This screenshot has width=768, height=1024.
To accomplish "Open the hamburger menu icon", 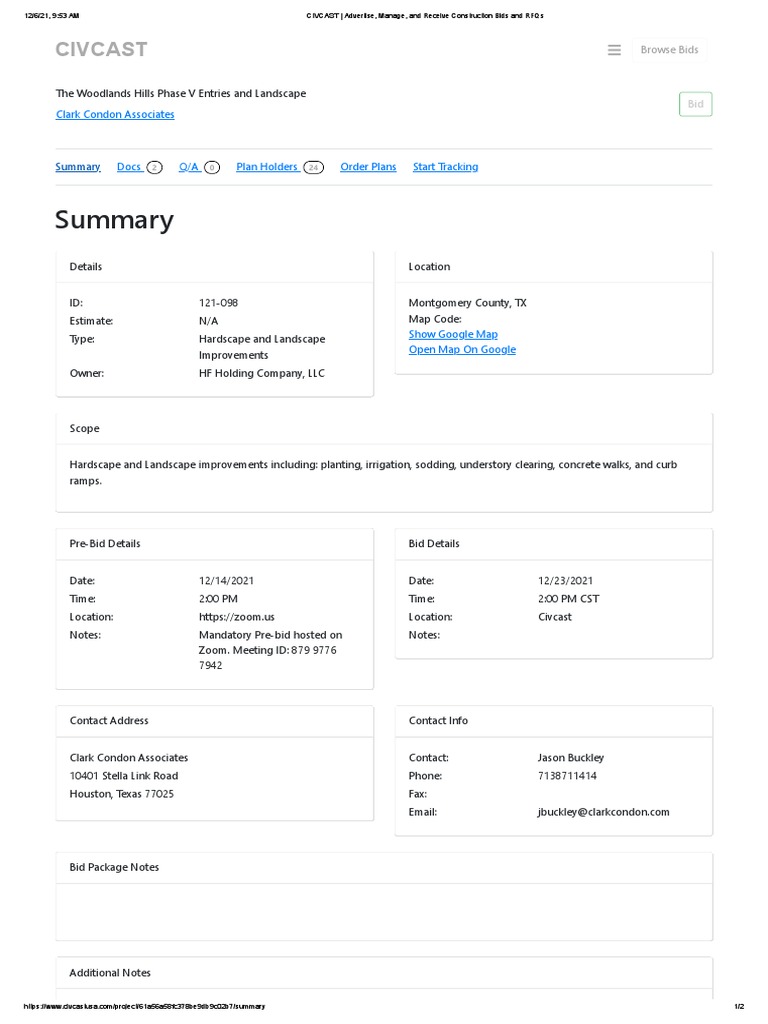I will point(614,50).
